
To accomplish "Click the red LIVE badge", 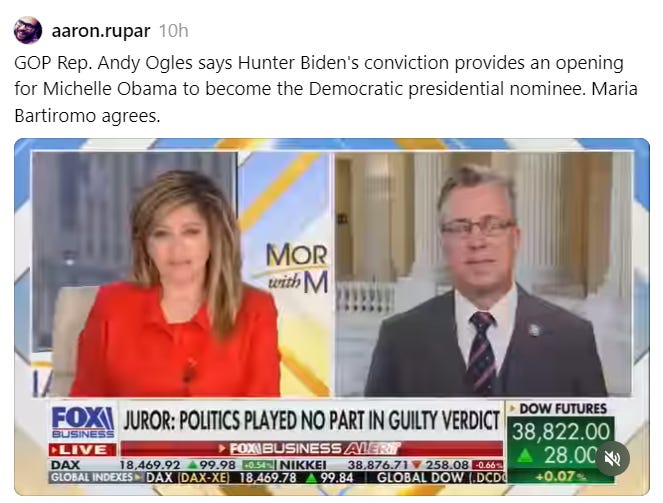I will pos(82,450).
